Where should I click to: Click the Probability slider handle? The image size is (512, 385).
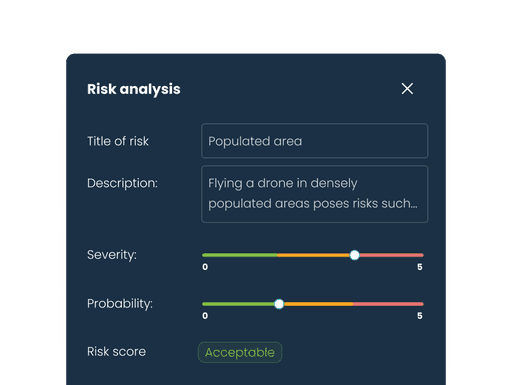pyautogui.click(x=279, y=304)
